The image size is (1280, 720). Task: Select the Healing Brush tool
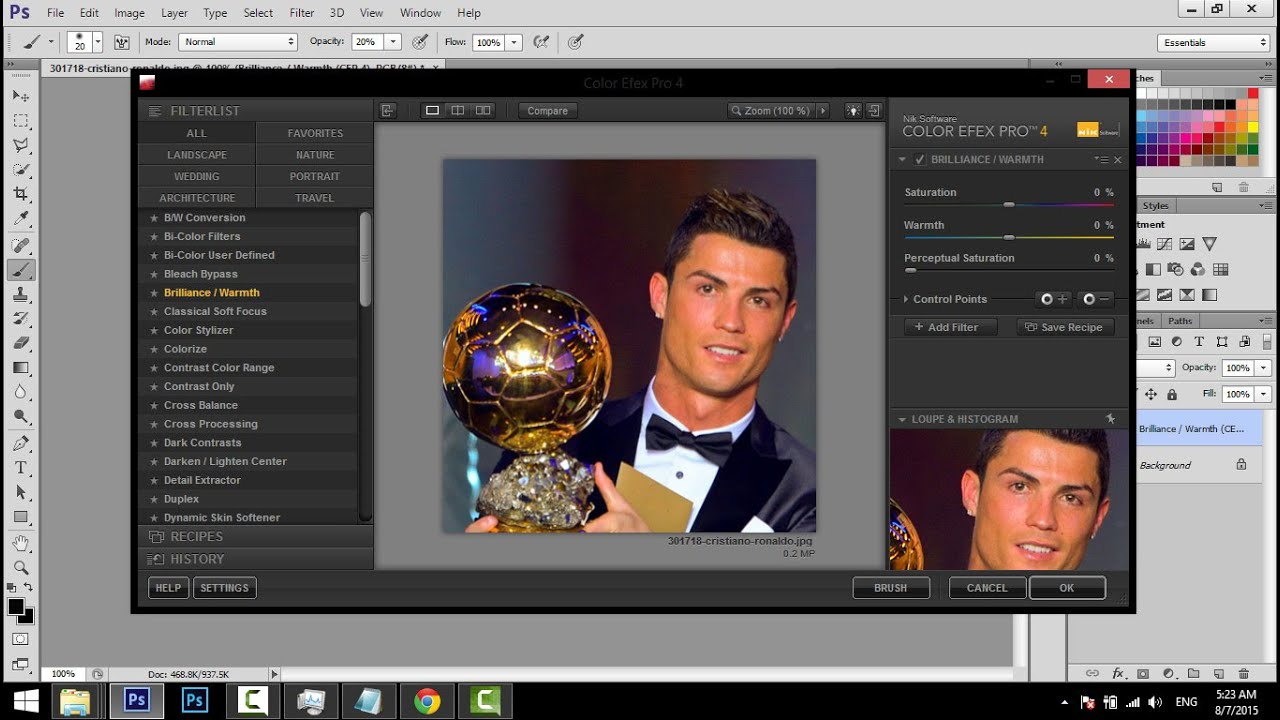[x=21, y=245]
